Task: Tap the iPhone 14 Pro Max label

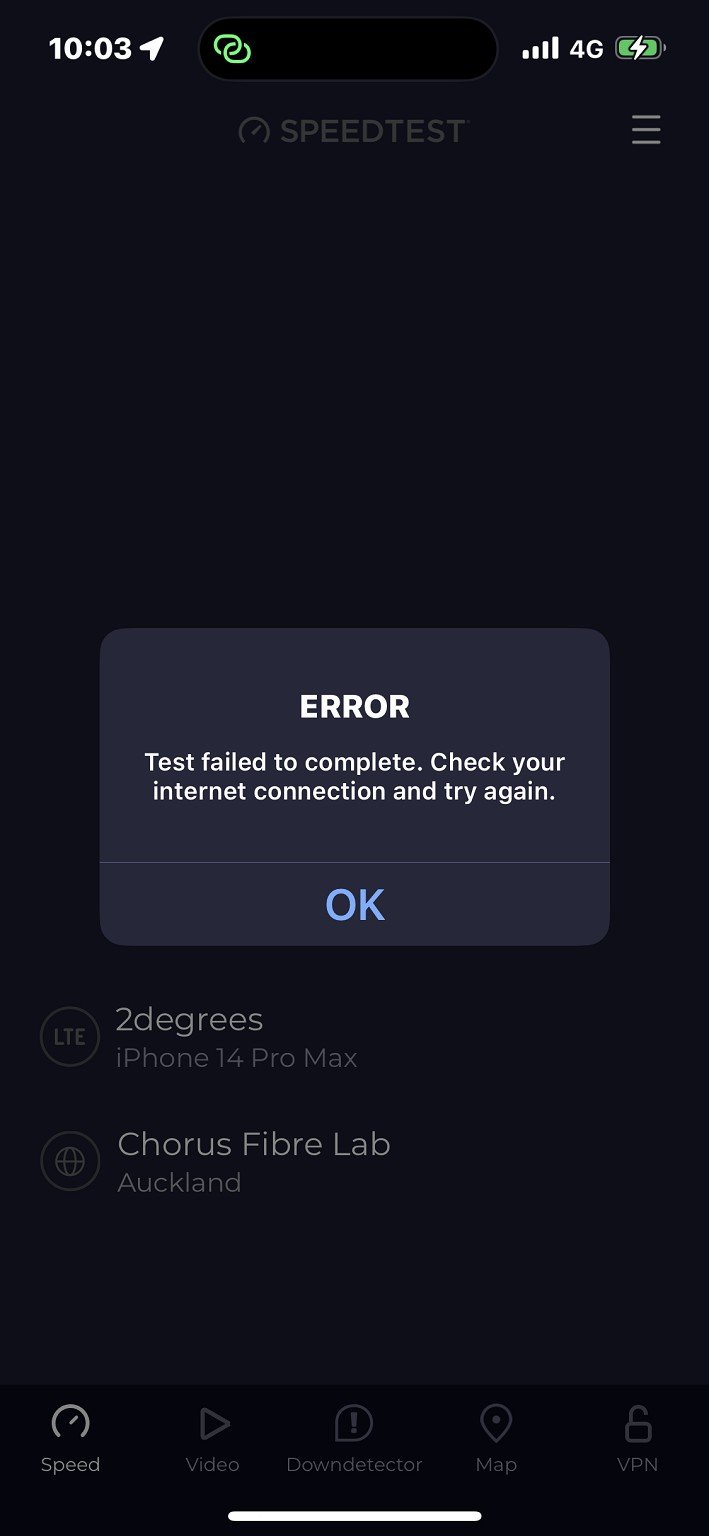Action: click(236, 1058)
